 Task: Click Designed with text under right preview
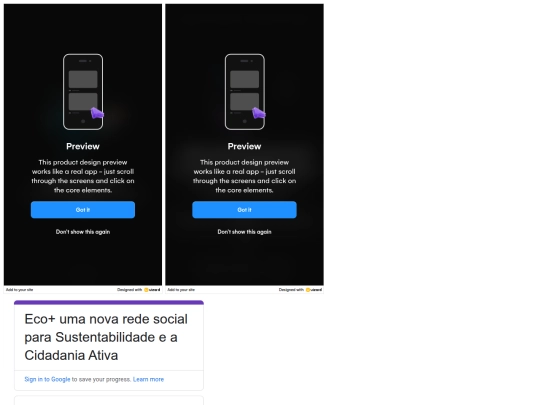(x=291, y=290)
